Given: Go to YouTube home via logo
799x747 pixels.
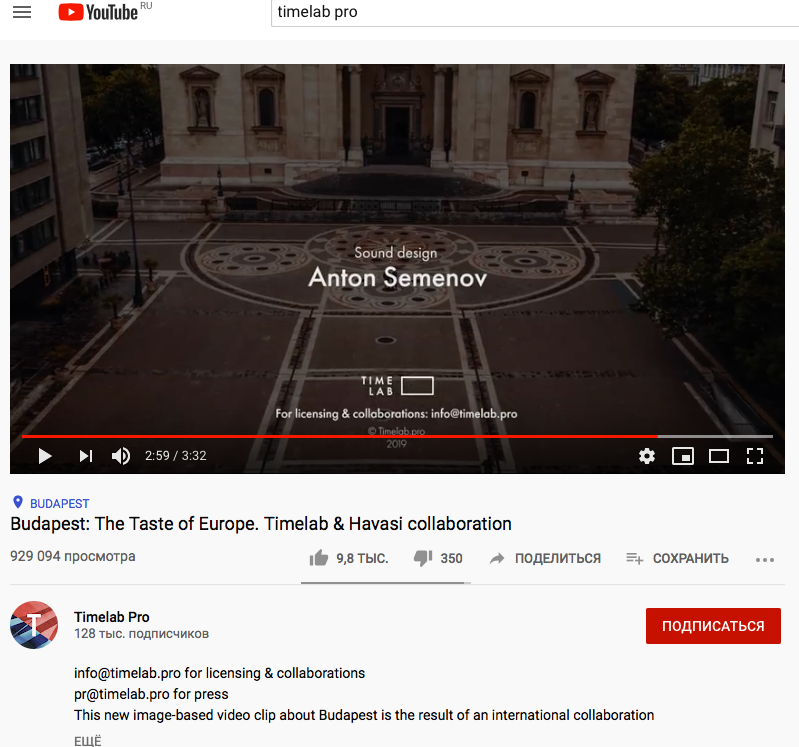Looking at the screenshot, I should click(98, 12).
